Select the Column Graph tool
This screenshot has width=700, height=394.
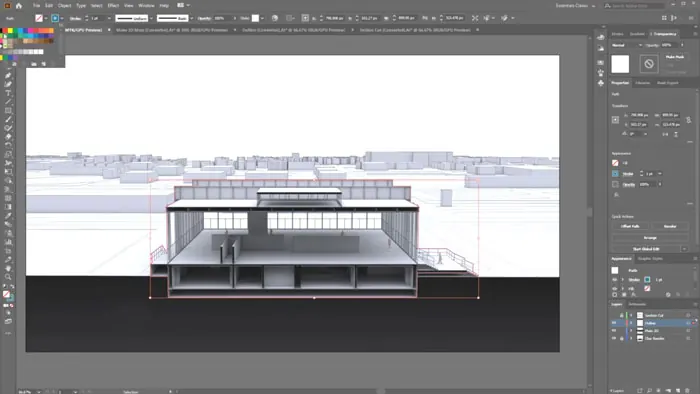click(x=8, y=242)
